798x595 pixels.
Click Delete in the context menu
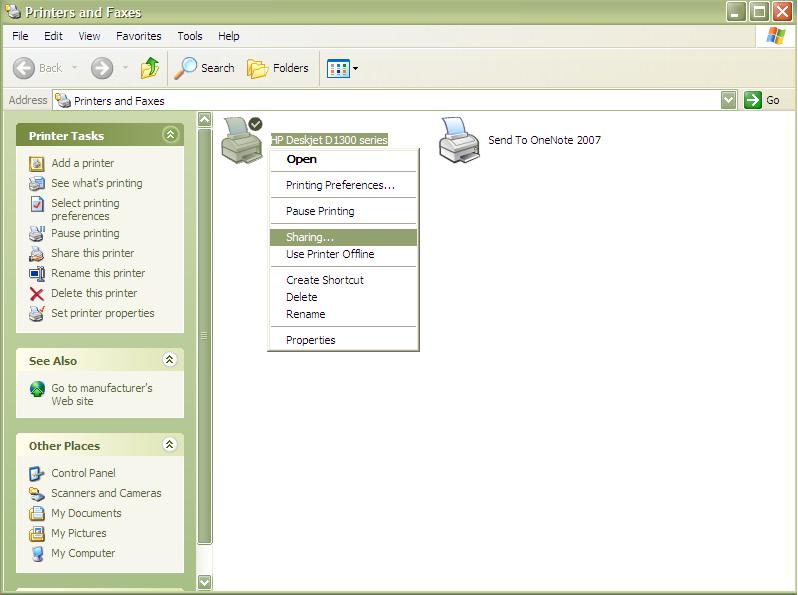[344, 297]
